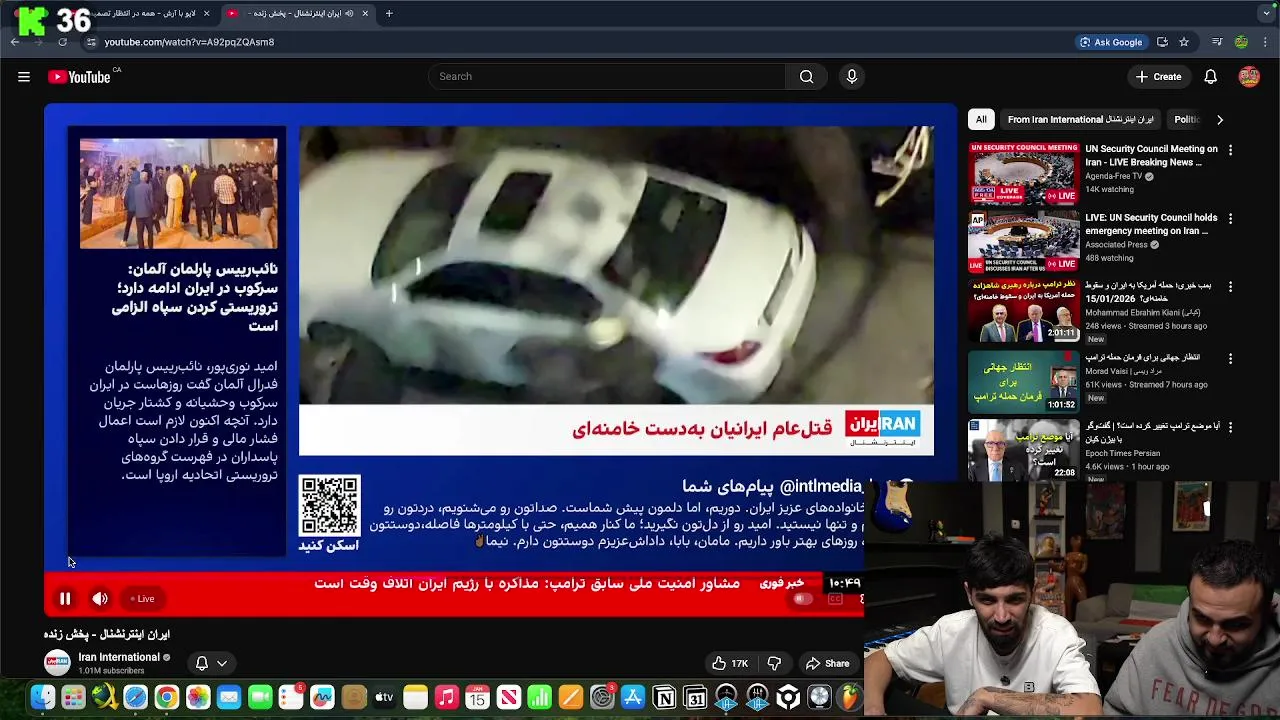Open Iran International channel page
Viewport: 1280px width, 720px height.
[x=119, y=657]
